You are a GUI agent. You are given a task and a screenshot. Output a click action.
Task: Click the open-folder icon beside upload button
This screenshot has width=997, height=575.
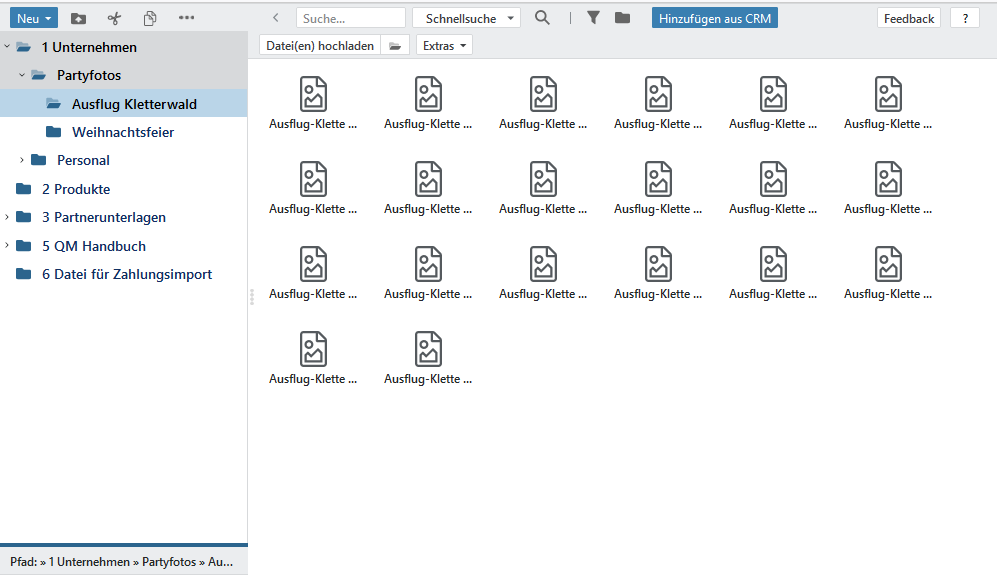(x=396, y=46)
